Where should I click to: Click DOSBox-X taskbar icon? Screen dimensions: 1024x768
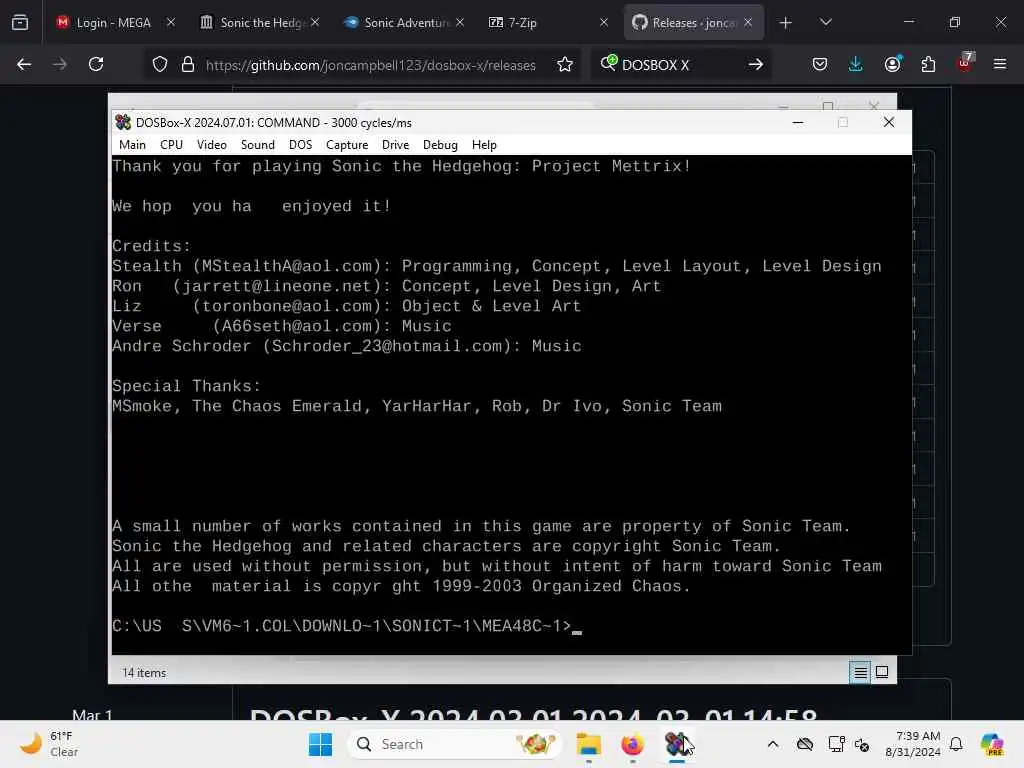click(677, 744)
